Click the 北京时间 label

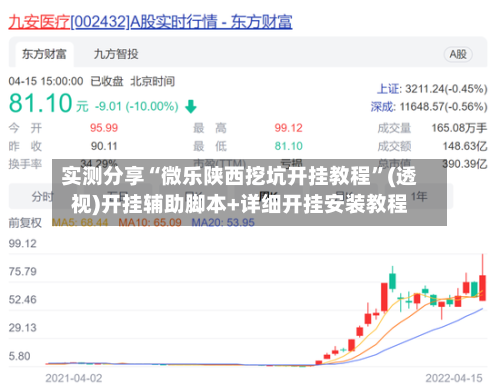tap(152, 81)
